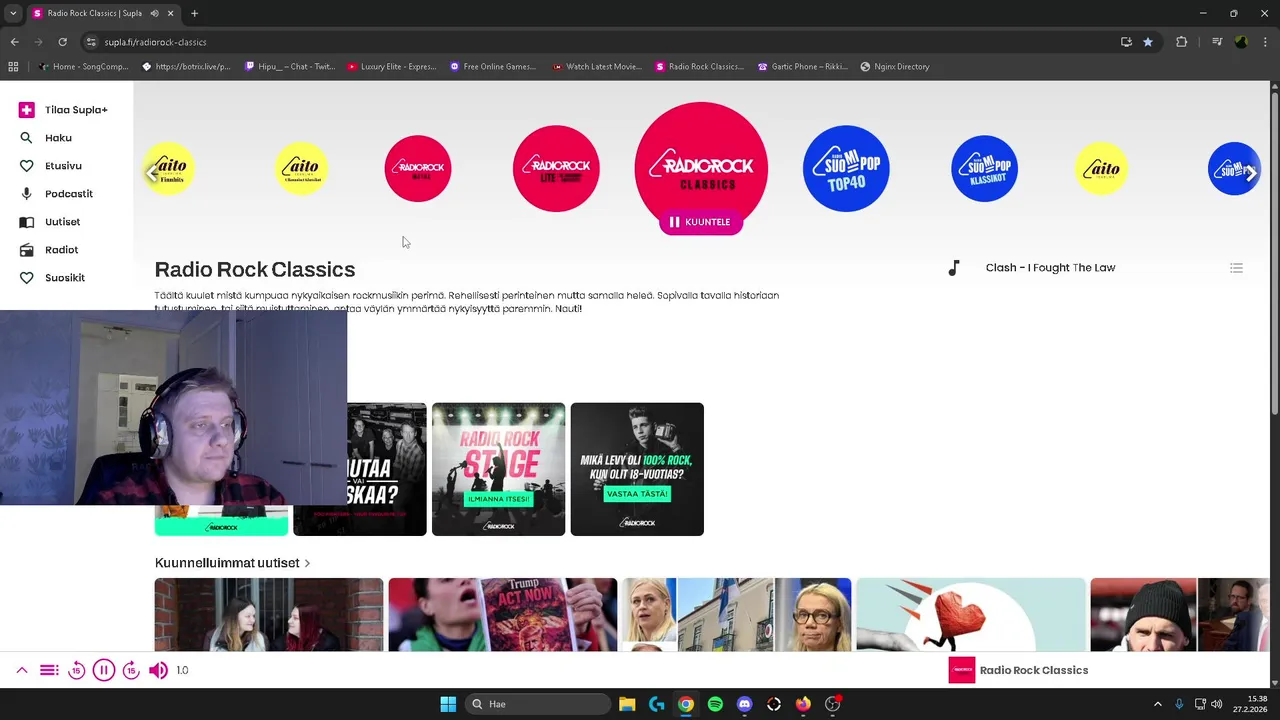Open Spotify from the taskbar
Image resolution: width=1280 pixels, height=720 pixels.
715,704
